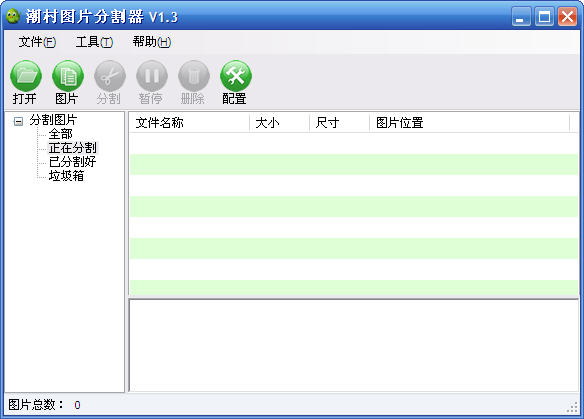Click the 暂停 pause toolbar icon
Image resolution: width=584 pixels, height=419 pixels.
(x=152, y=76)
